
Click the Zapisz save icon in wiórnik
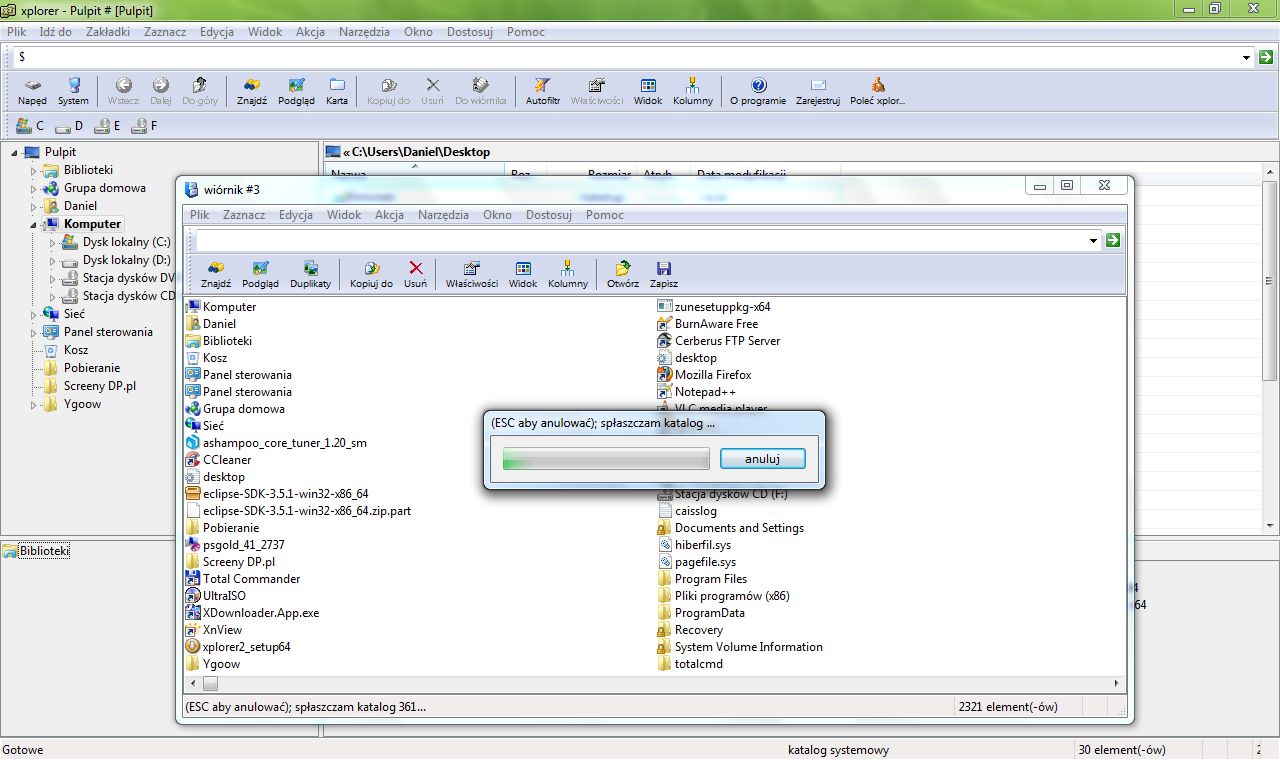tap(663, 275)
